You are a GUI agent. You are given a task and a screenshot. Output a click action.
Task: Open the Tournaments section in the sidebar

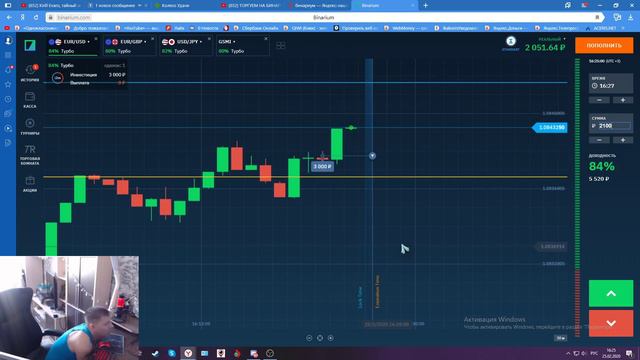(30, 127)
